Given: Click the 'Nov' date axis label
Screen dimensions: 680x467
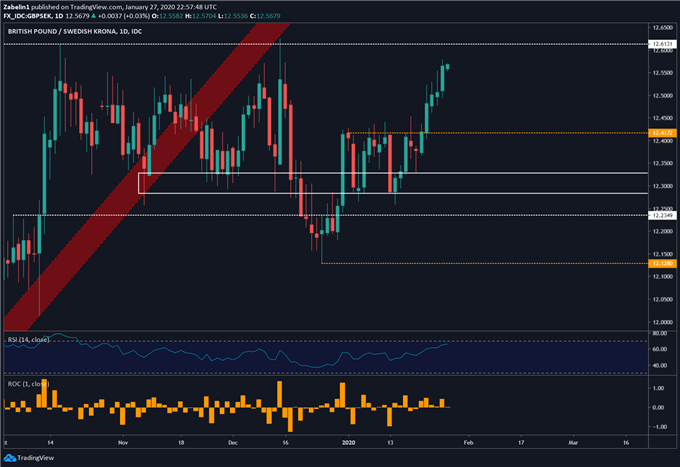Looking at the screenshot, I should pos(123,443).
